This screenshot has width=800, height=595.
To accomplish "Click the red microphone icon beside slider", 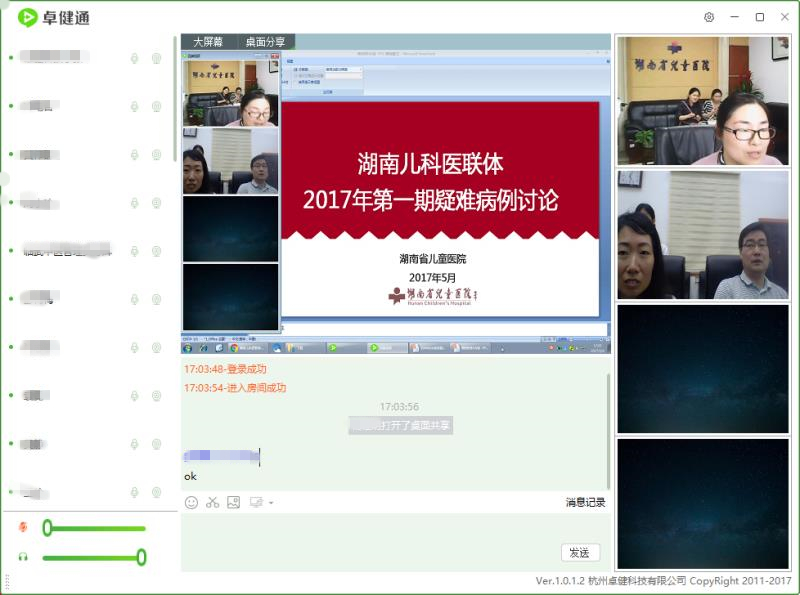I will tap(23, 527).
